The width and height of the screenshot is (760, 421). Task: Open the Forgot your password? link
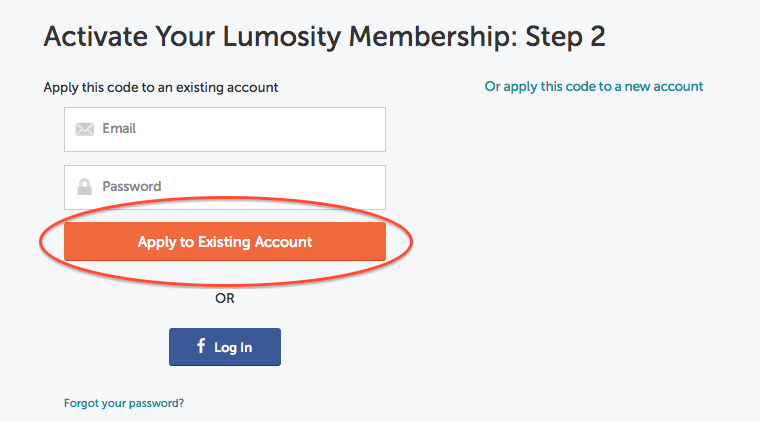click(x=124, y=403)
